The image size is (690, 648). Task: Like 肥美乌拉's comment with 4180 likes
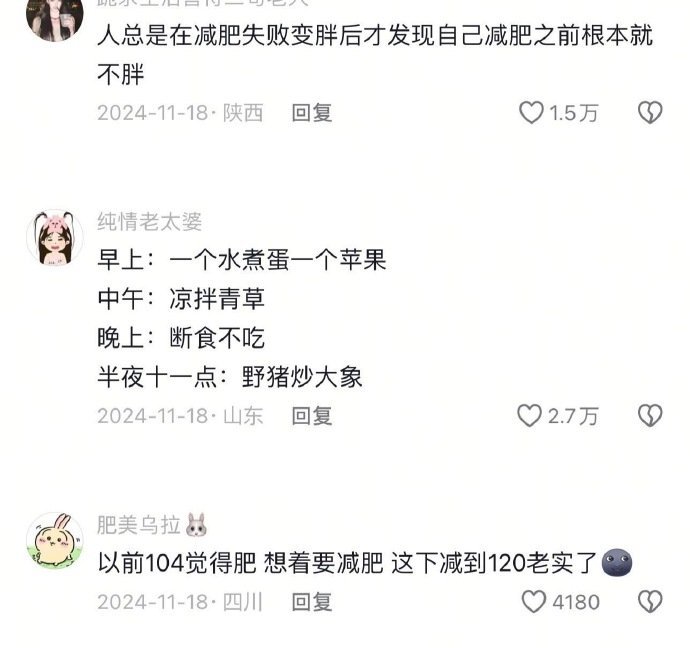point(533,602)
